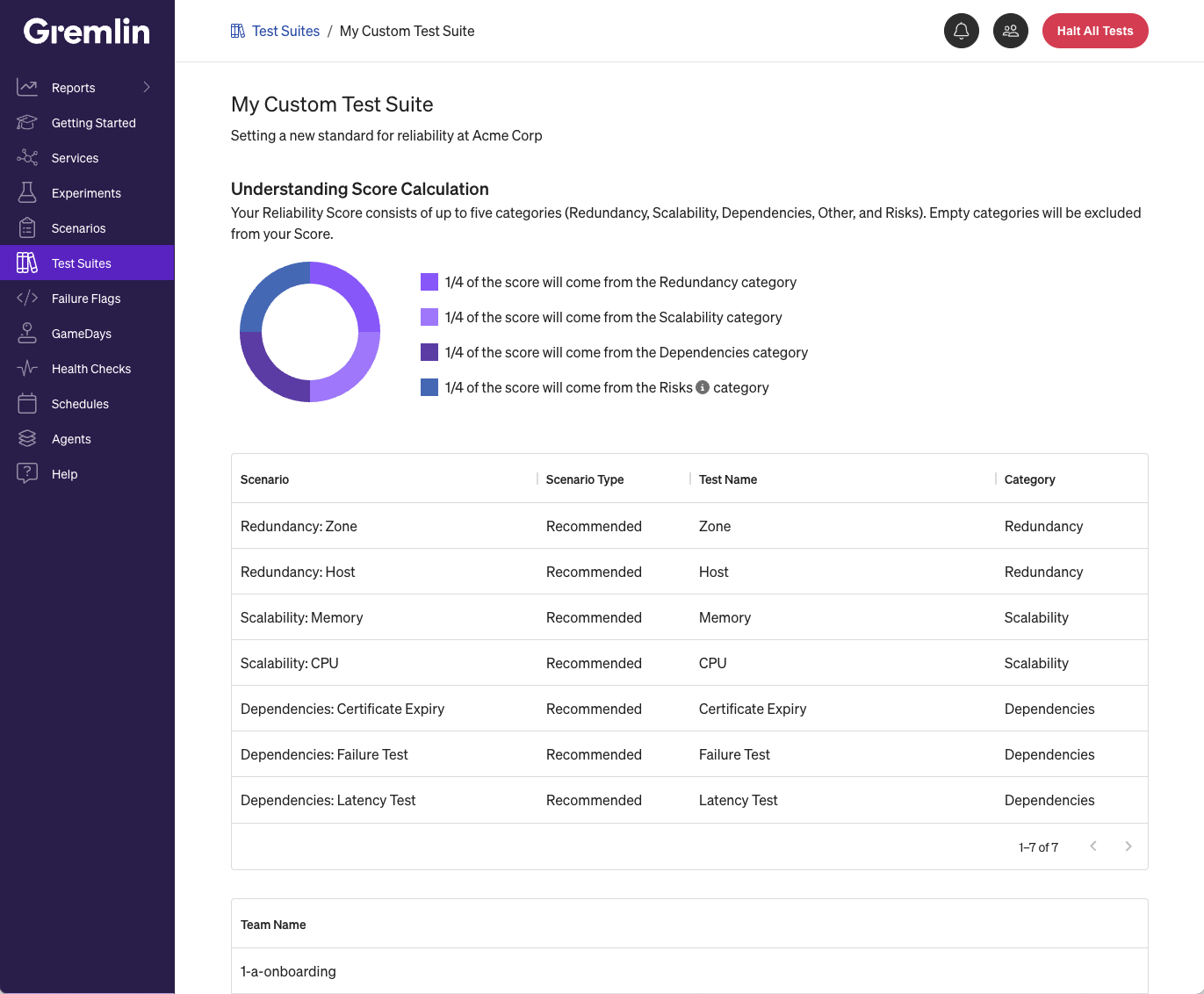Select Test Suites in the sidebar
Viewport: 1204px width, 994px height.
pyautogui.click(x=81, y=263)
